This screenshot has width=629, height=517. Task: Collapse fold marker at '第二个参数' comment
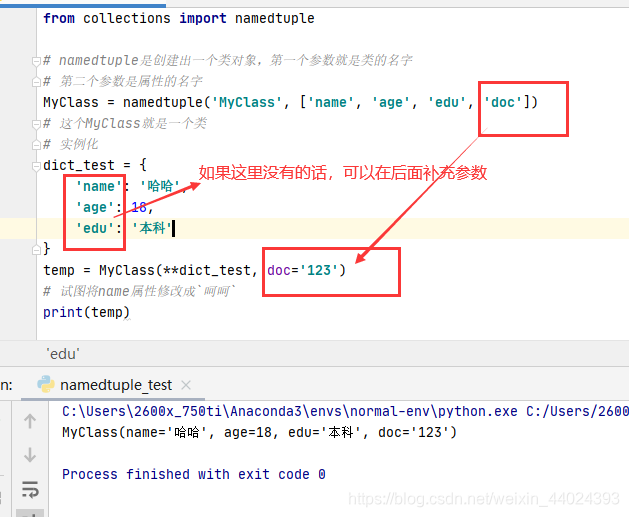click(36, 82)
